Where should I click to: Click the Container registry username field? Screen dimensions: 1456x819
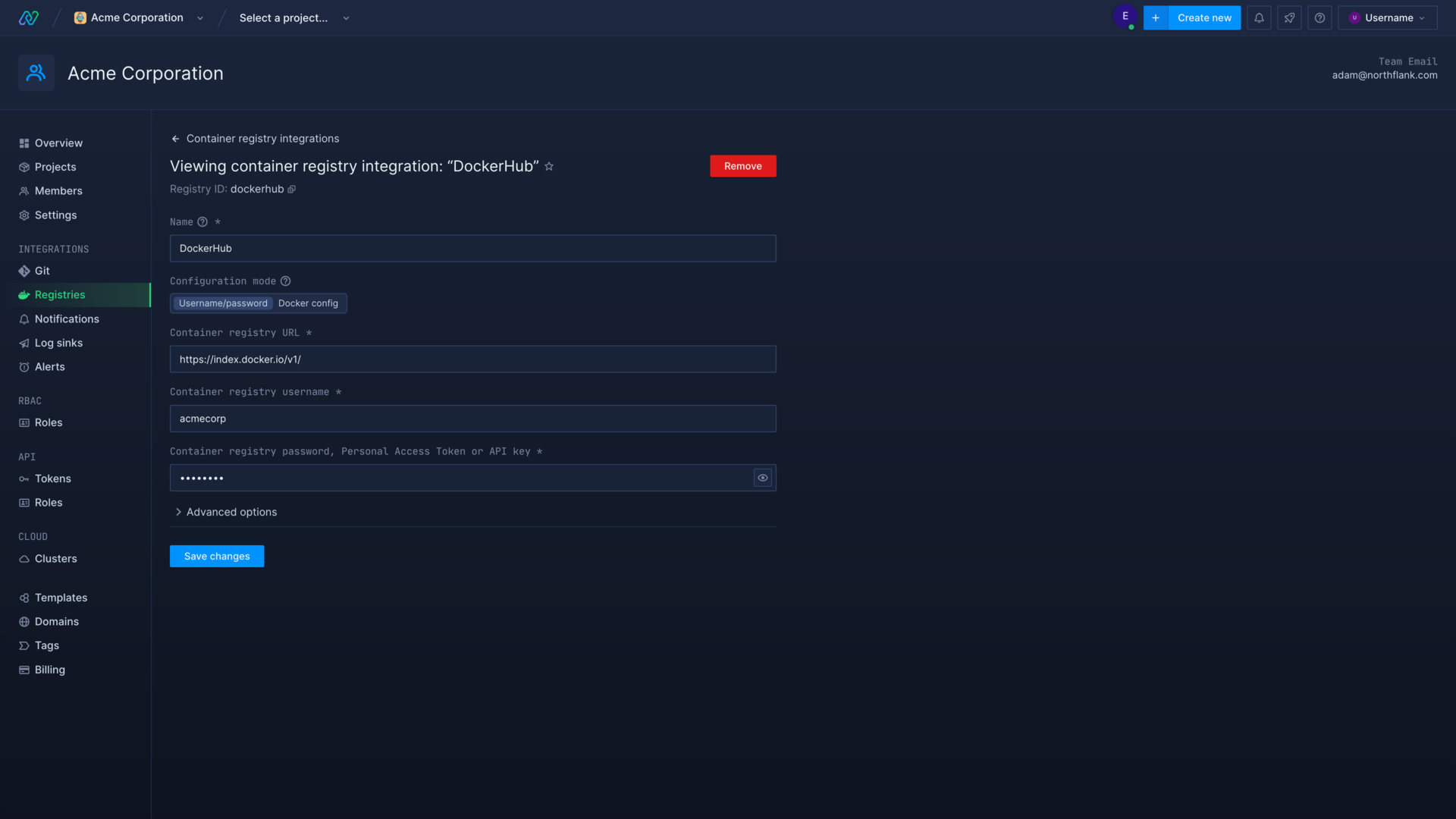tap(472, 419)
